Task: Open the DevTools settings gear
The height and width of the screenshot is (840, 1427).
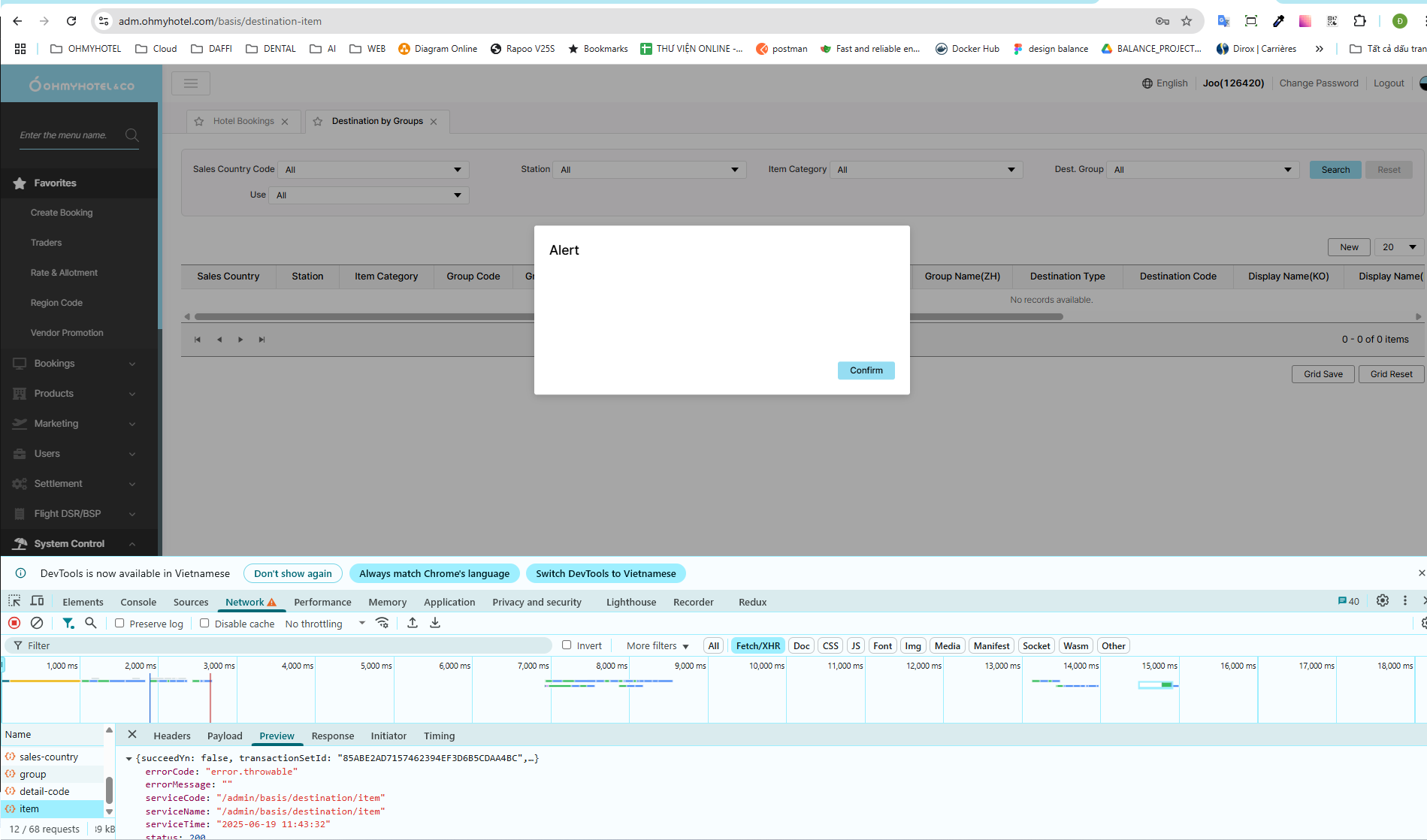Action: click(1383, 600)
